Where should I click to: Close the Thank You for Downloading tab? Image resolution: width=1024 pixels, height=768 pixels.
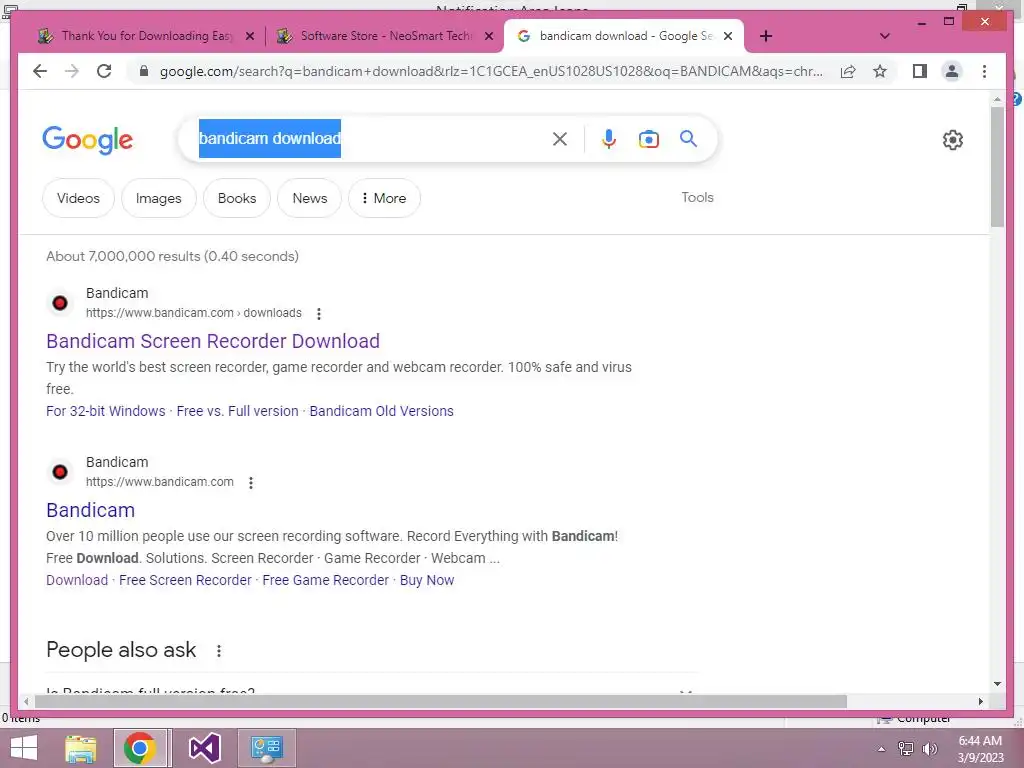click(x=249, y=36)
